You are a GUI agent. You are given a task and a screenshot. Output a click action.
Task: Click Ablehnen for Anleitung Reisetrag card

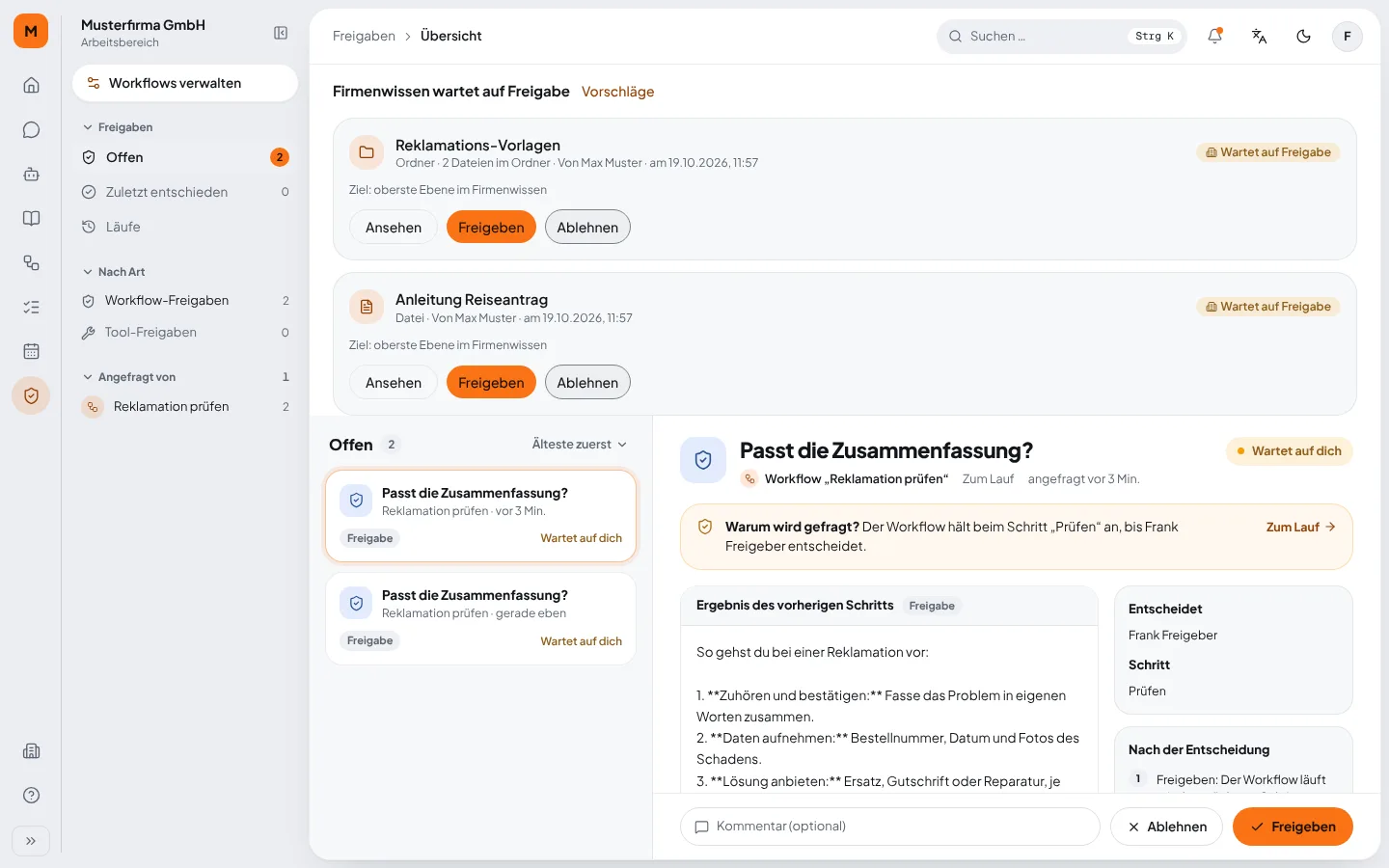coord(587,383)
